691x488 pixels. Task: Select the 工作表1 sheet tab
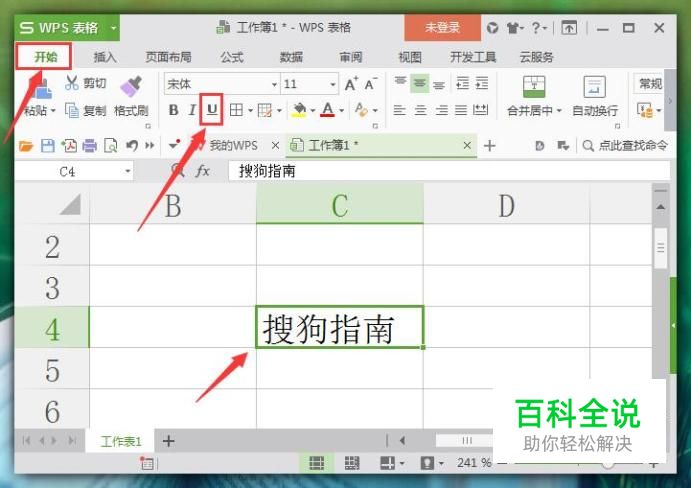click(121, 441)
